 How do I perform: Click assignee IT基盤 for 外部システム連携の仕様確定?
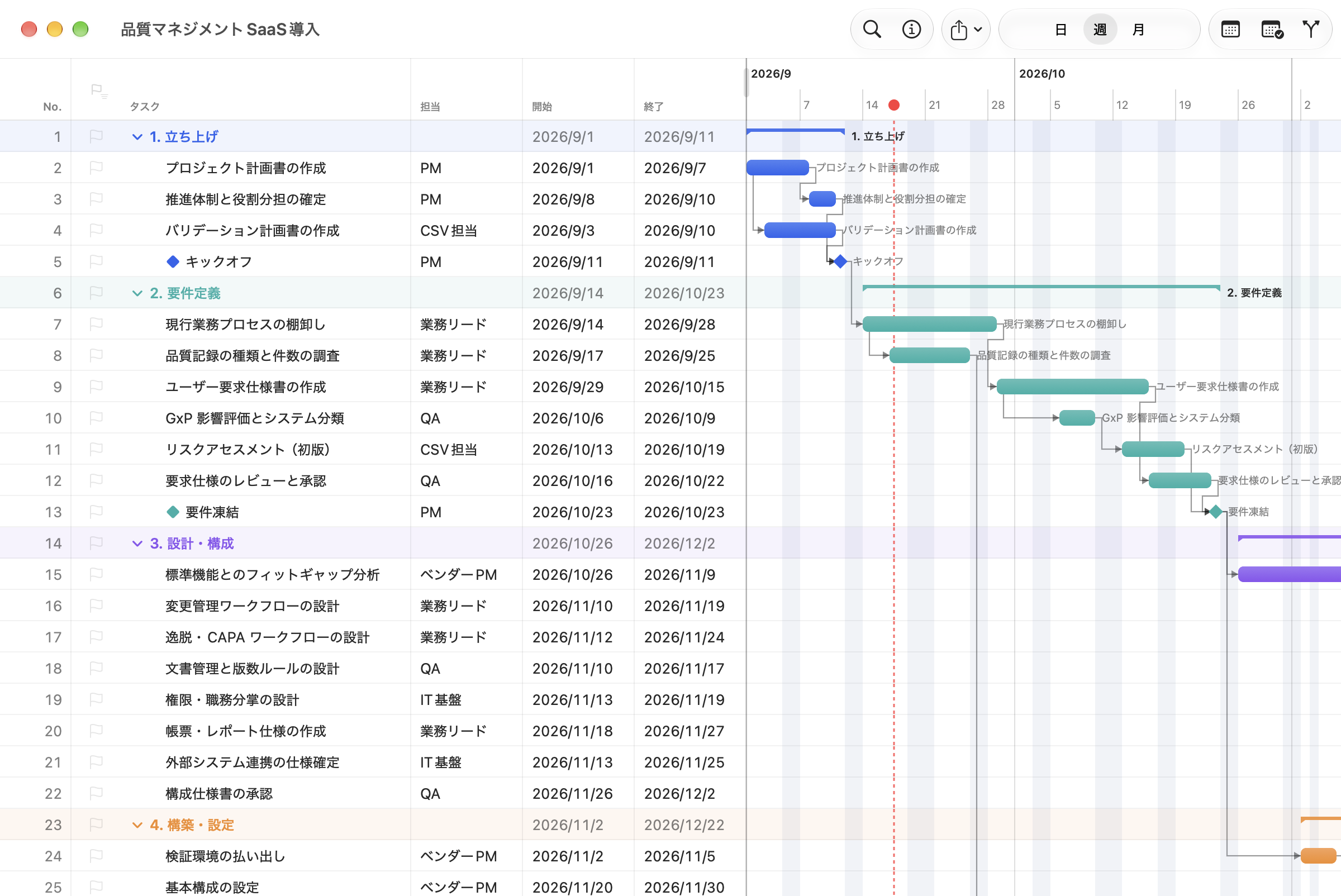click(440, 762)
